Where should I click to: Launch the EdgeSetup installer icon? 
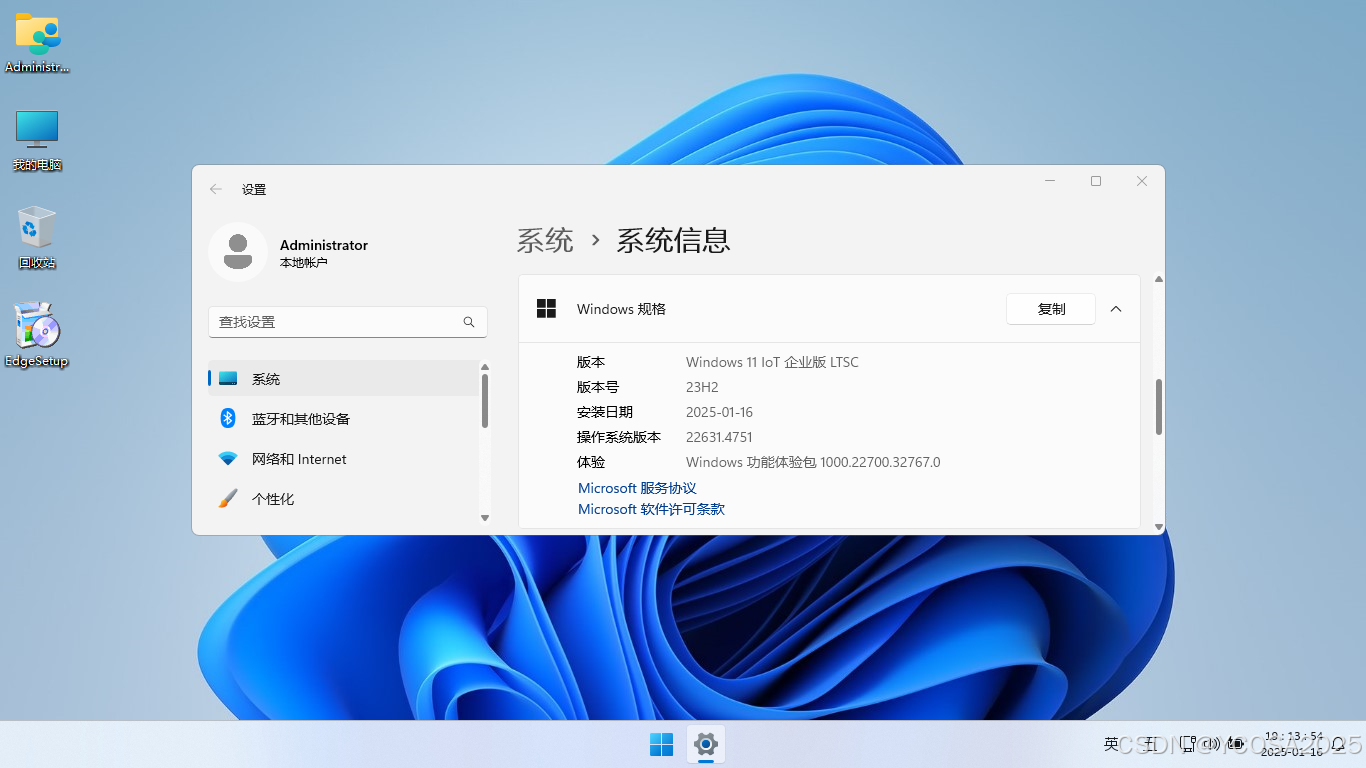(37, 335)
